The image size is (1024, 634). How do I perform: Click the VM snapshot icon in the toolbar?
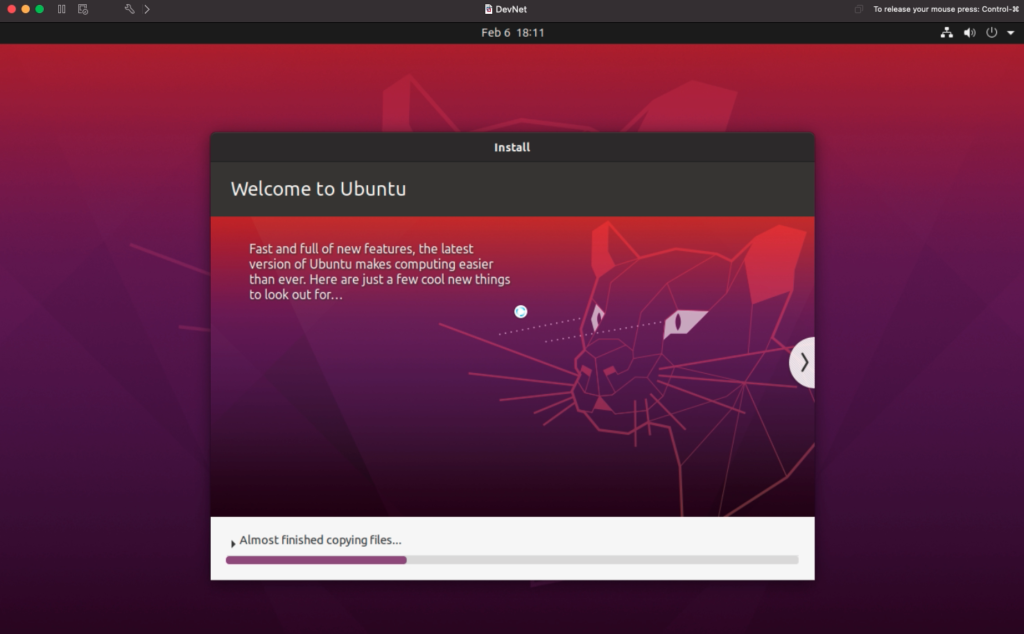click(x=83, y=9)
